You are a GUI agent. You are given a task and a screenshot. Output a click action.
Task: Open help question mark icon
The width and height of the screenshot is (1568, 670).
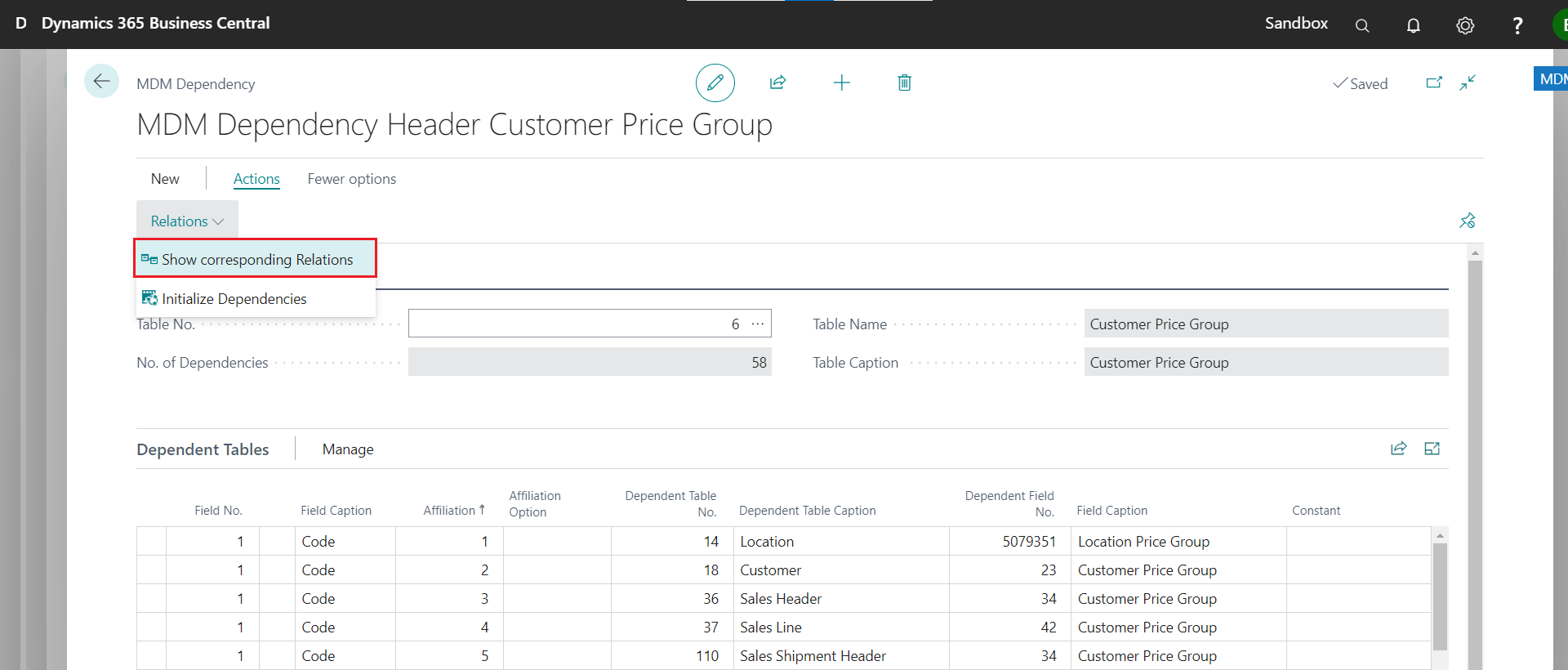(x=1517, y=25)
